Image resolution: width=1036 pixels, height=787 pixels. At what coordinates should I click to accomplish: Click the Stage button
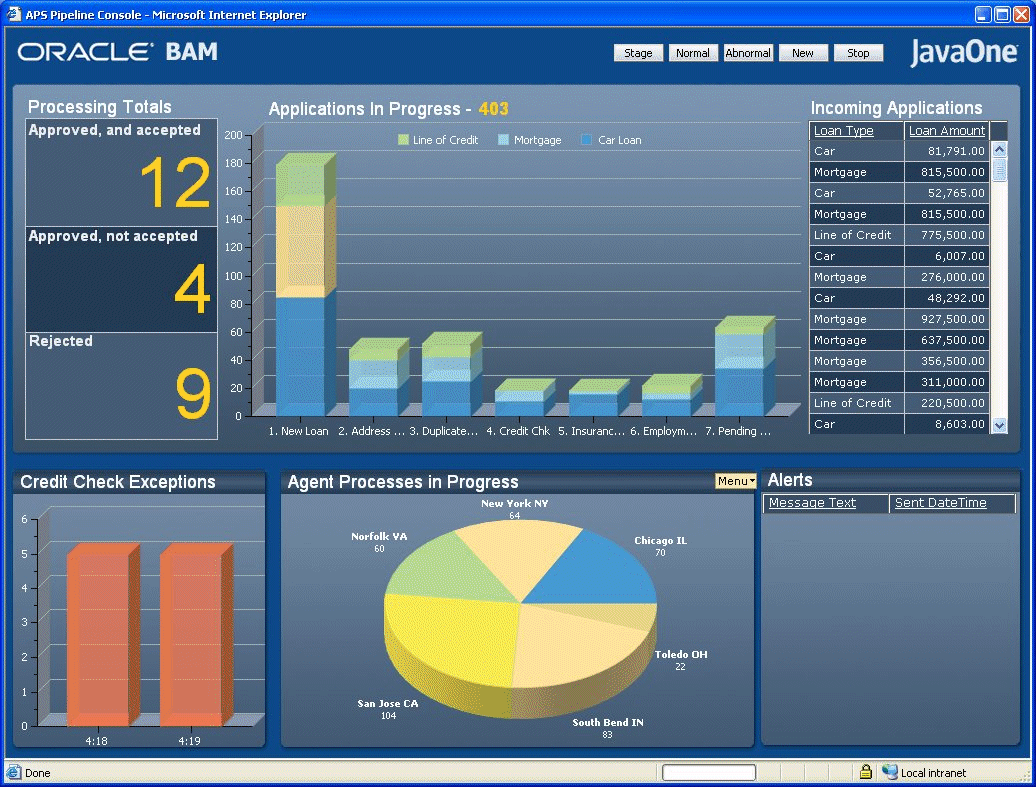638,53
